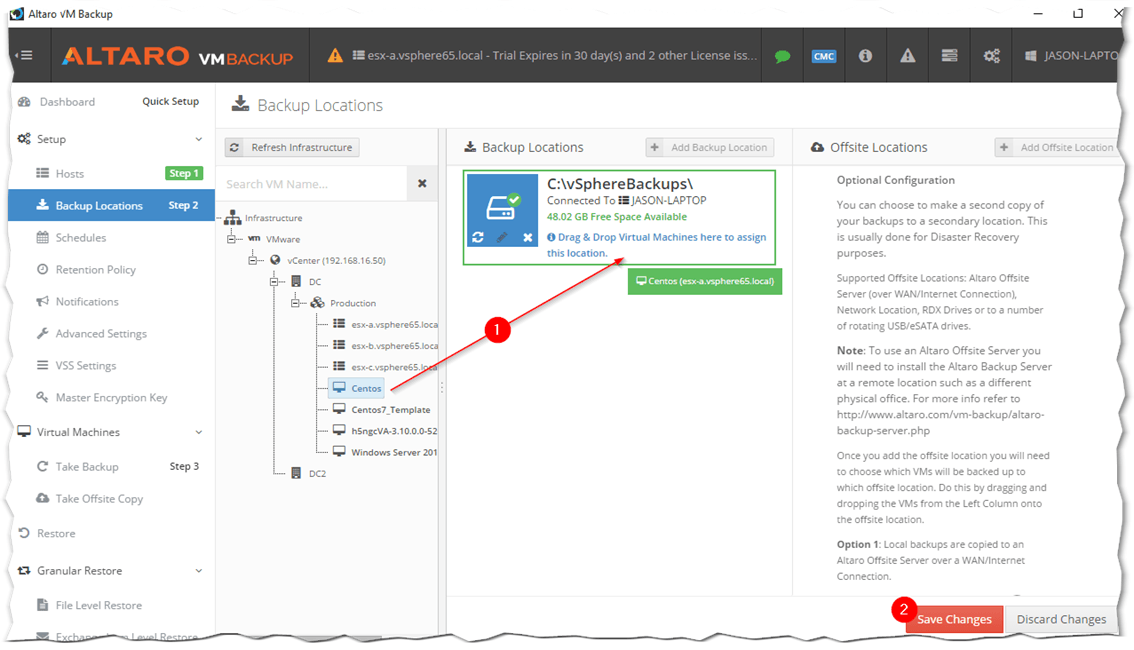Click the Take Offsite Copy cloud icon
This screenshot has width=1134, height=650.
pos(43,498)
